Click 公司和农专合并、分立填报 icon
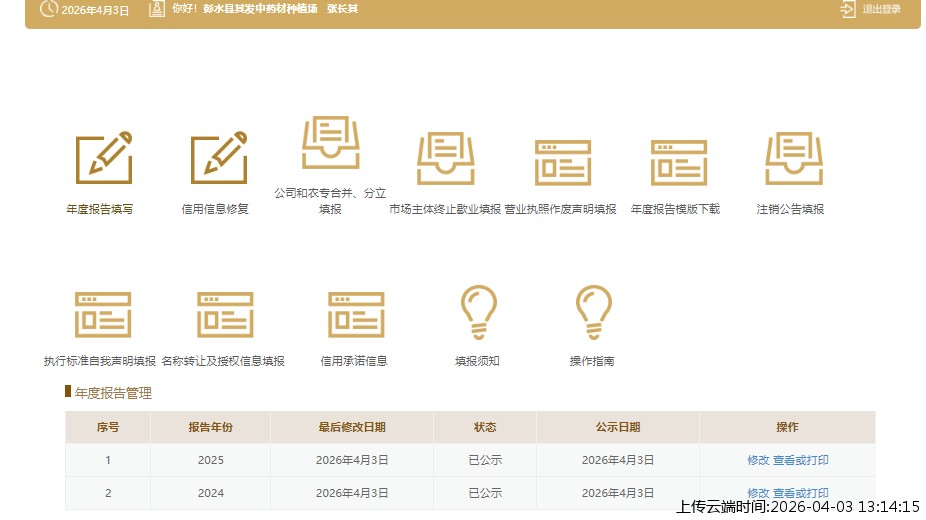Viewport: 926px width, 520px height. click(330, 143)
